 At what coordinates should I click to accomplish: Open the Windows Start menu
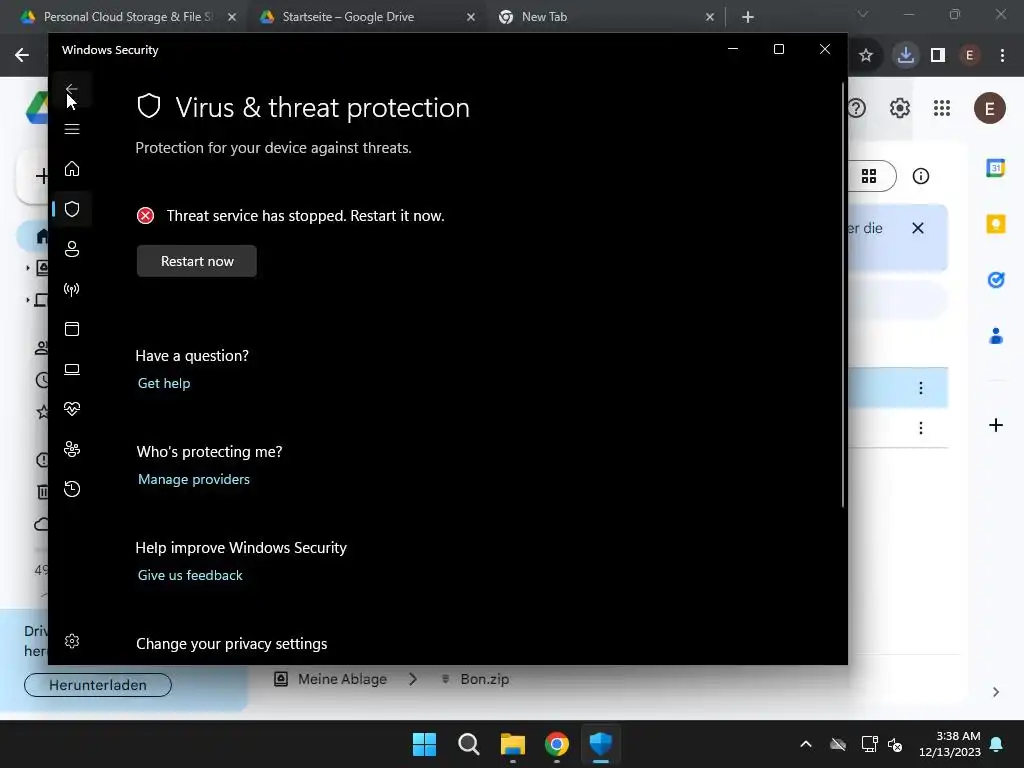point(424,744)
